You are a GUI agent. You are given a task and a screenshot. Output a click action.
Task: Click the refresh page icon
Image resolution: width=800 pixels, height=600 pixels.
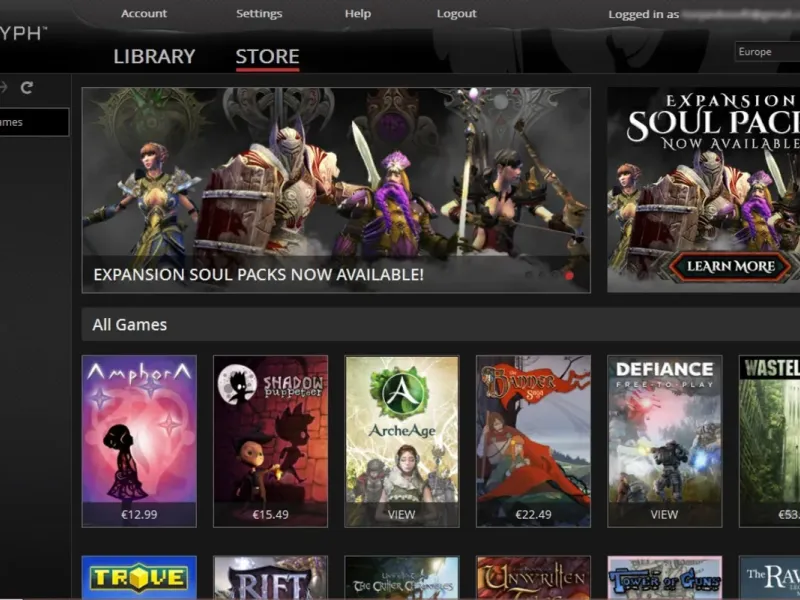pos(27,88)
